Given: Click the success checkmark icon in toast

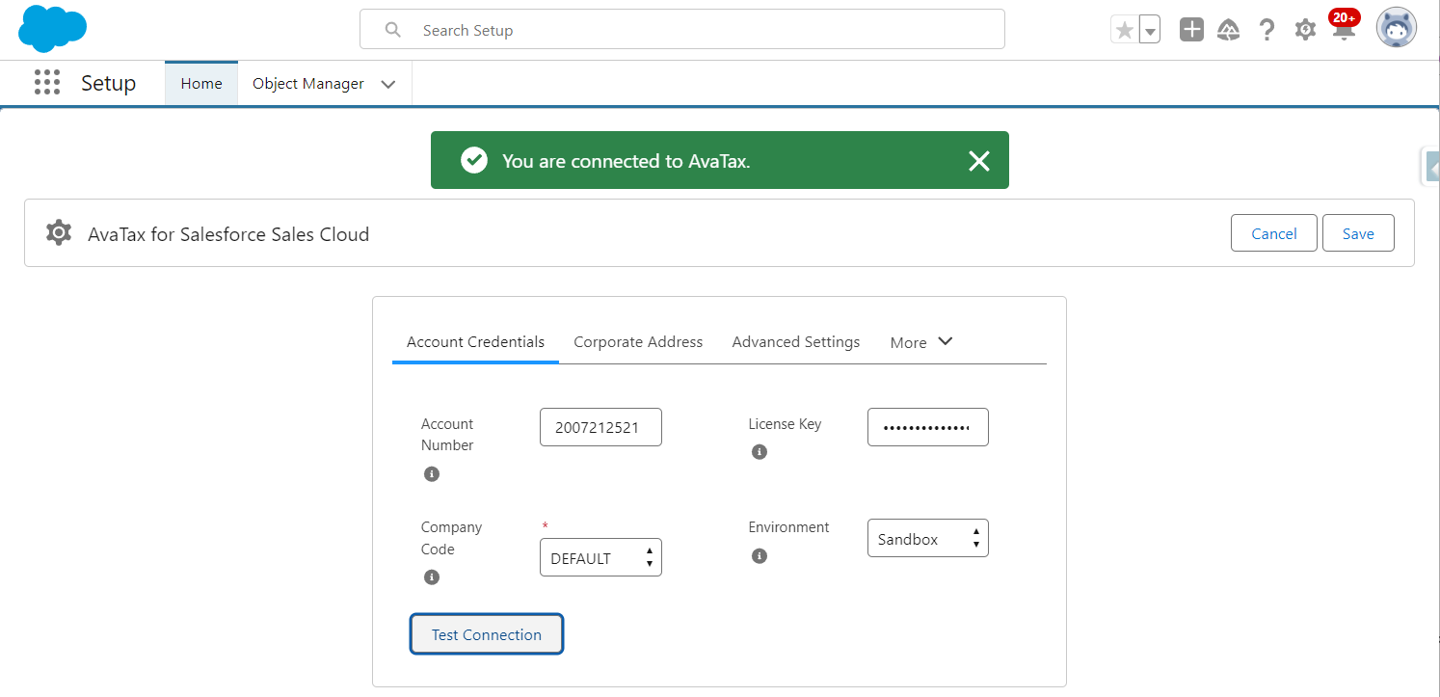Looking at the screenshot, I should pos(474,160).
